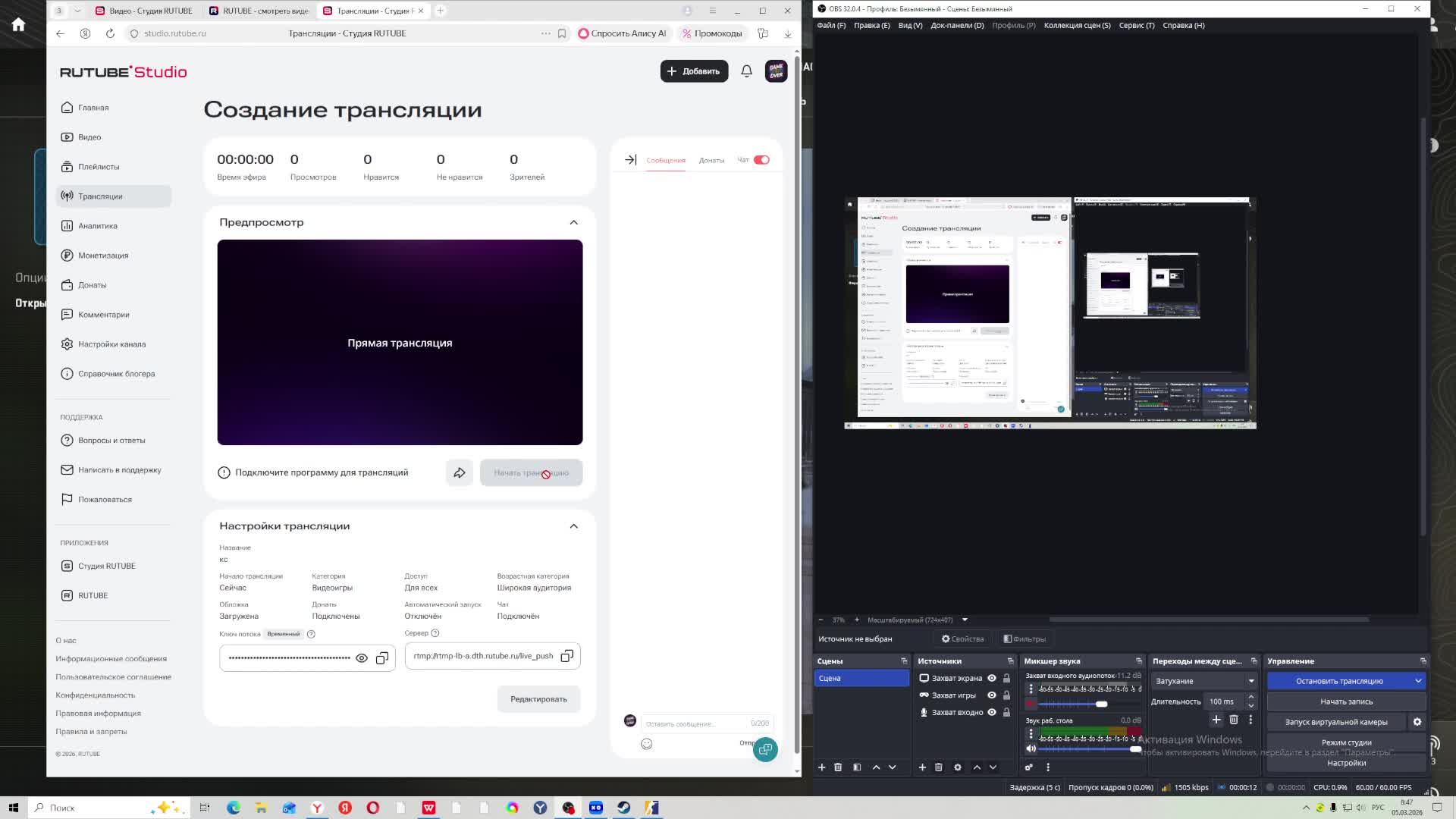
Task: Hide the Захват экрана source
Action: [991, 678]
